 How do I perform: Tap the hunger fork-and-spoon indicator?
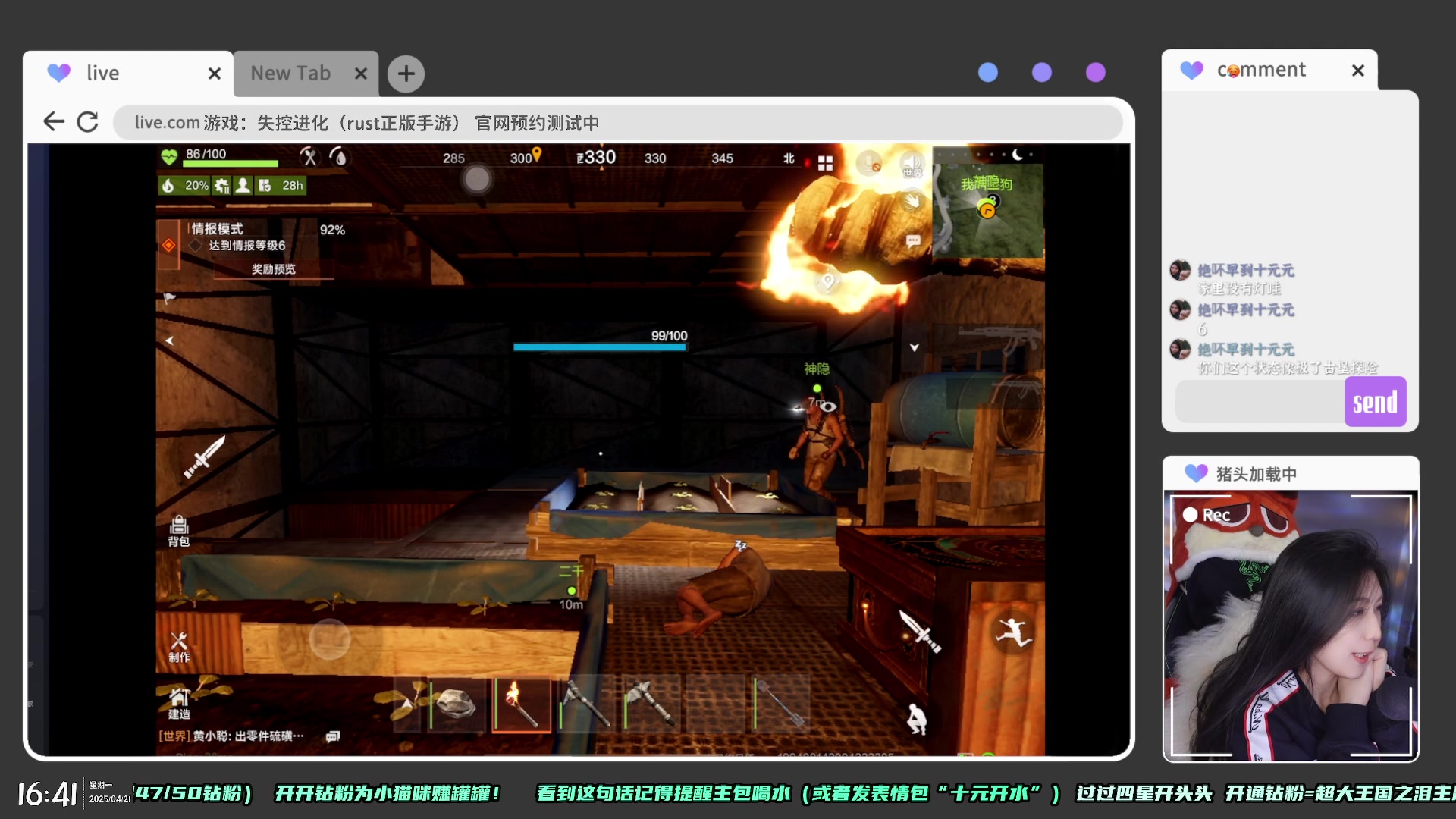coord(309,157)
